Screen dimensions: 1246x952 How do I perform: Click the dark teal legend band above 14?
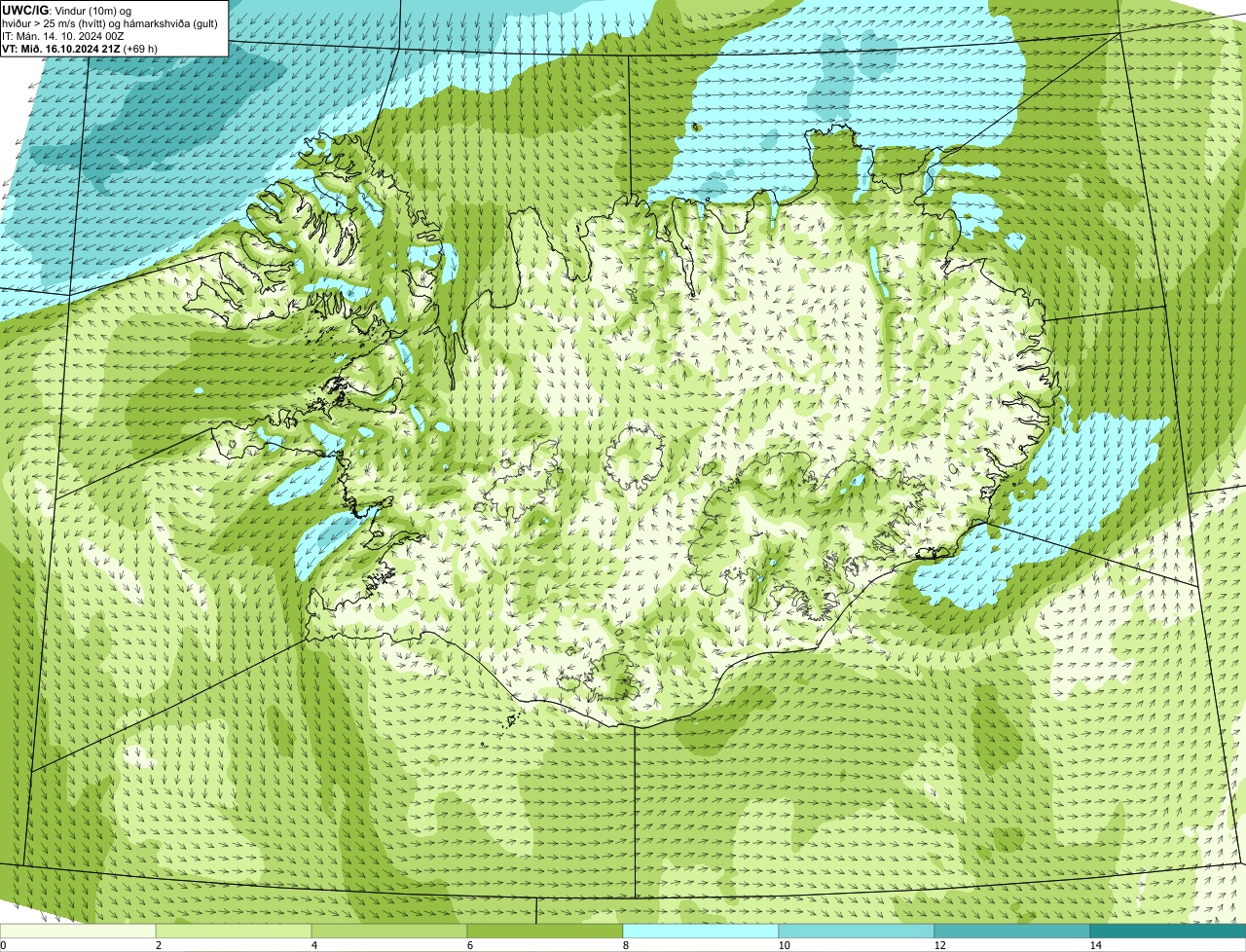1168,931
